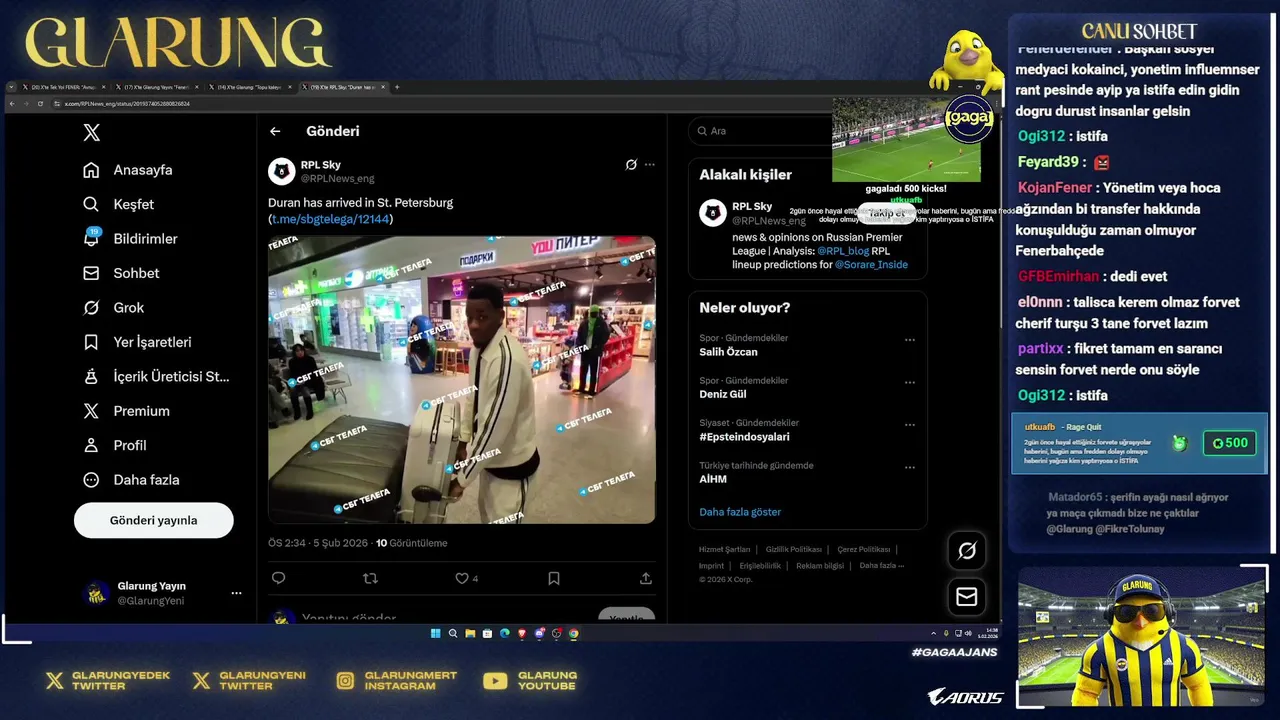Switch to the Tek Yol FENER browser tab
1280x720 pixels.
pyautogui.click(x=62, y=87)
